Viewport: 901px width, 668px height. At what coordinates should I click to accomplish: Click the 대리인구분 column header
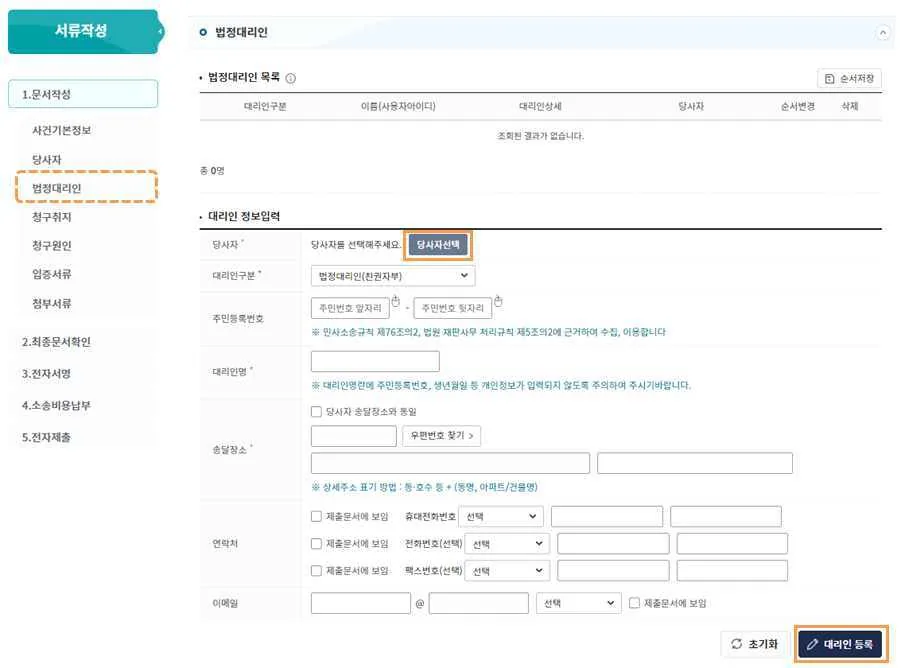[265, 106]
